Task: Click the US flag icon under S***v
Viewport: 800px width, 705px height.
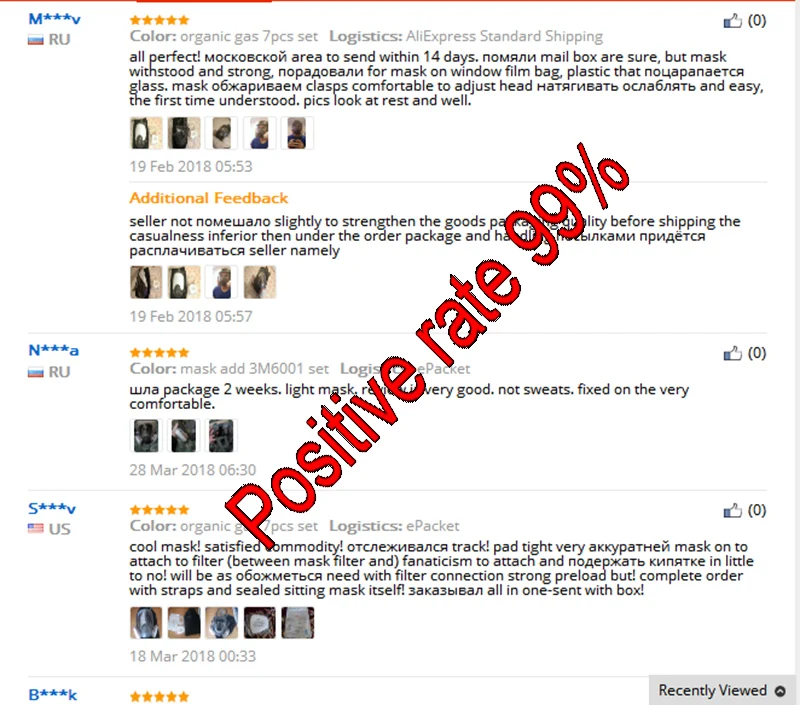Action: [x=36, y=528]
